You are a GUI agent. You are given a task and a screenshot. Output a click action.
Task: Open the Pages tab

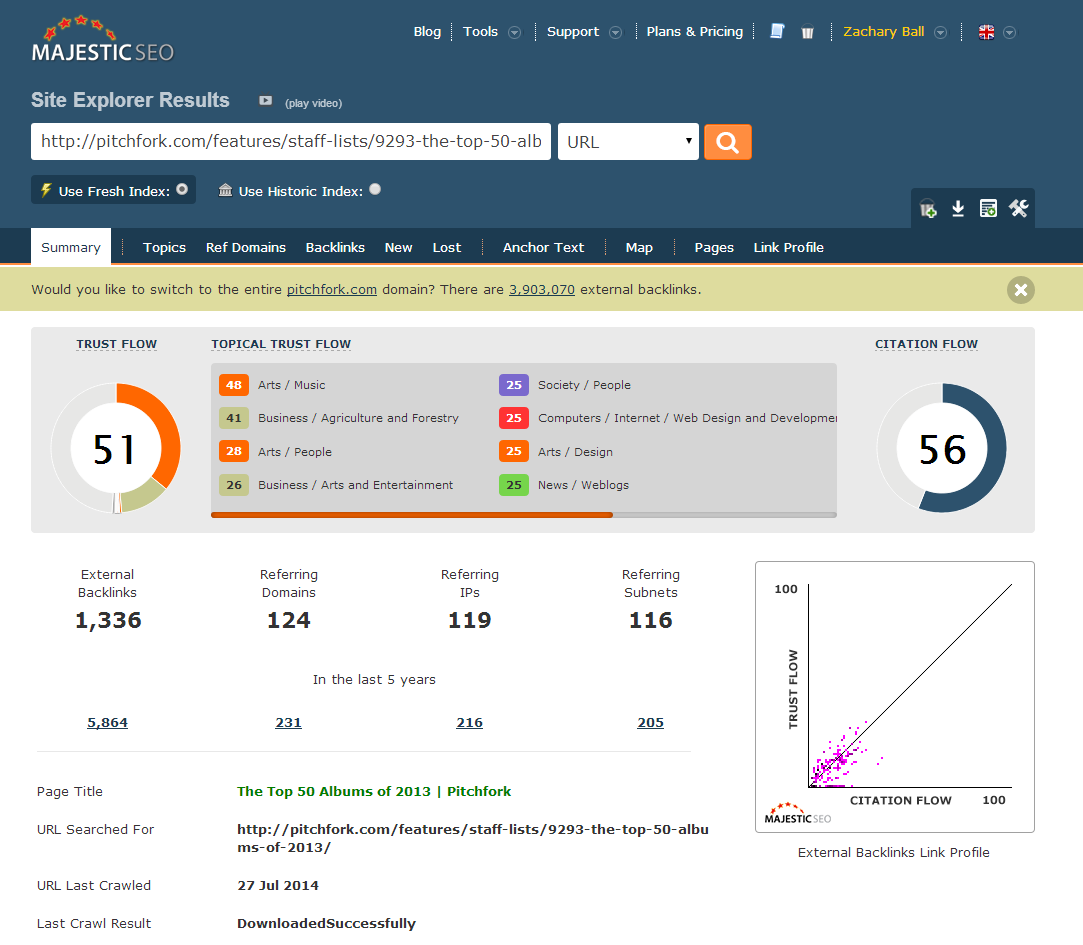(x=714, y=247)
